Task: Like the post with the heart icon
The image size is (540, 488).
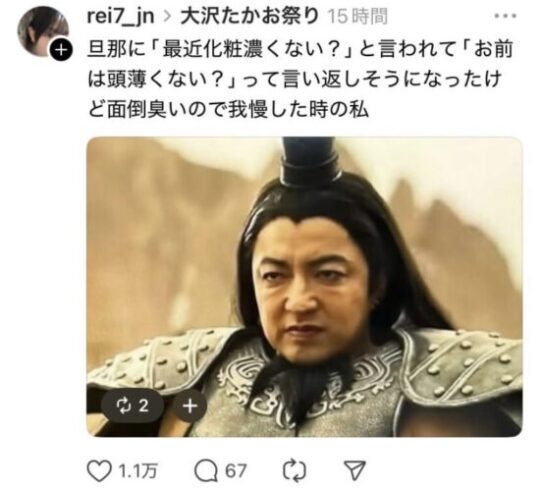Action: (x=100, y=471)
